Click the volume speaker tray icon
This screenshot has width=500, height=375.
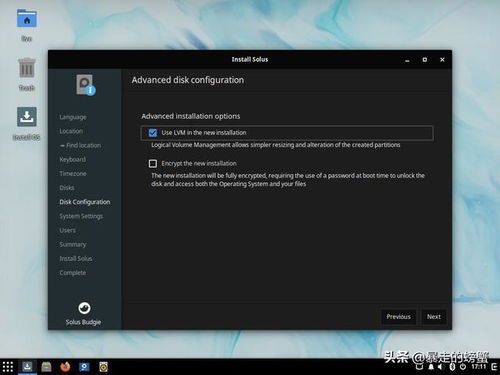(x=441, y=367)
